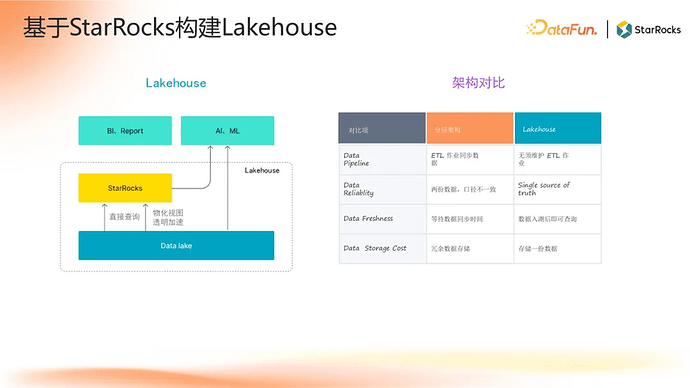Click the purple 架构对比 heading

(x=478, y=83)
